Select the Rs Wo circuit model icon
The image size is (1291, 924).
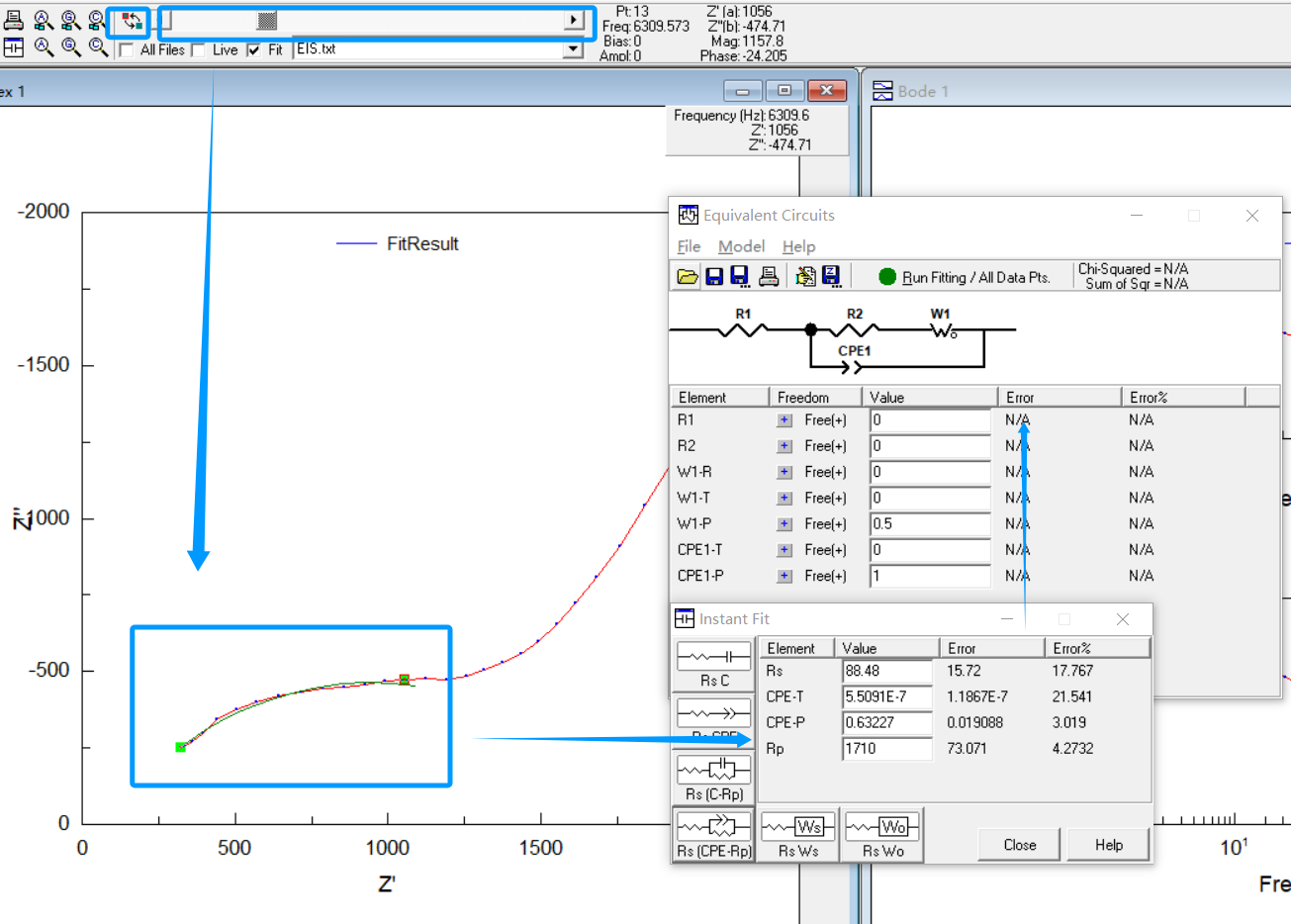pyautogui.click(x=882, y=833)
